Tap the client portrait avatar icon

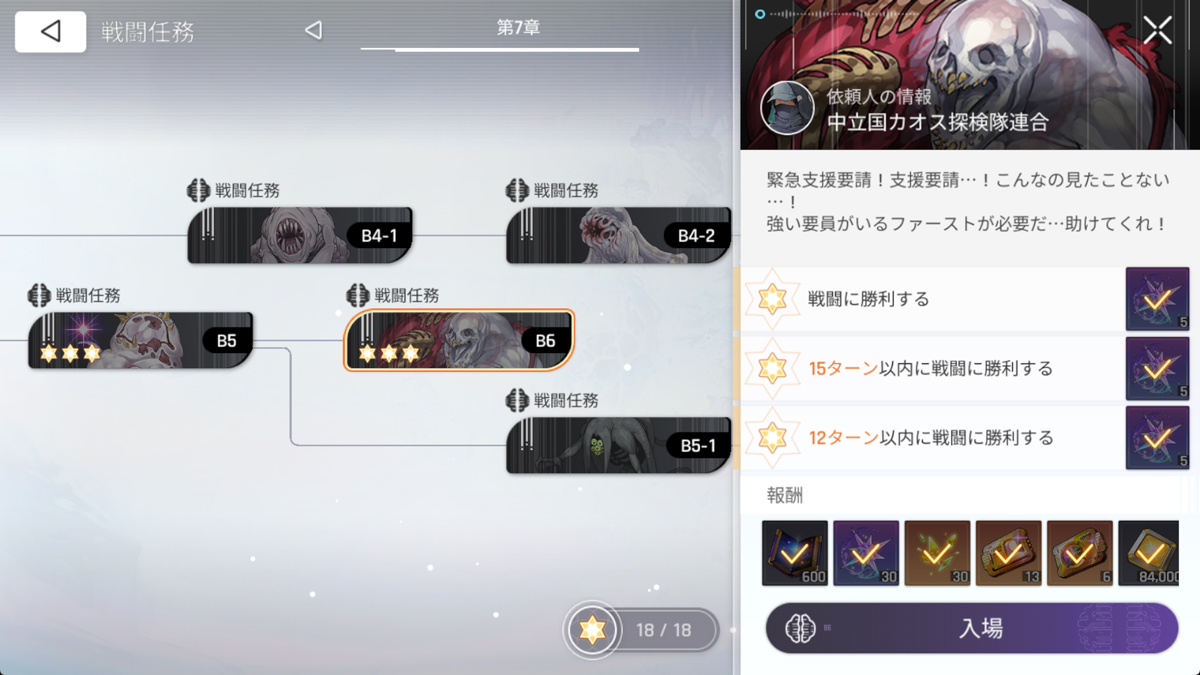[787, 108]
